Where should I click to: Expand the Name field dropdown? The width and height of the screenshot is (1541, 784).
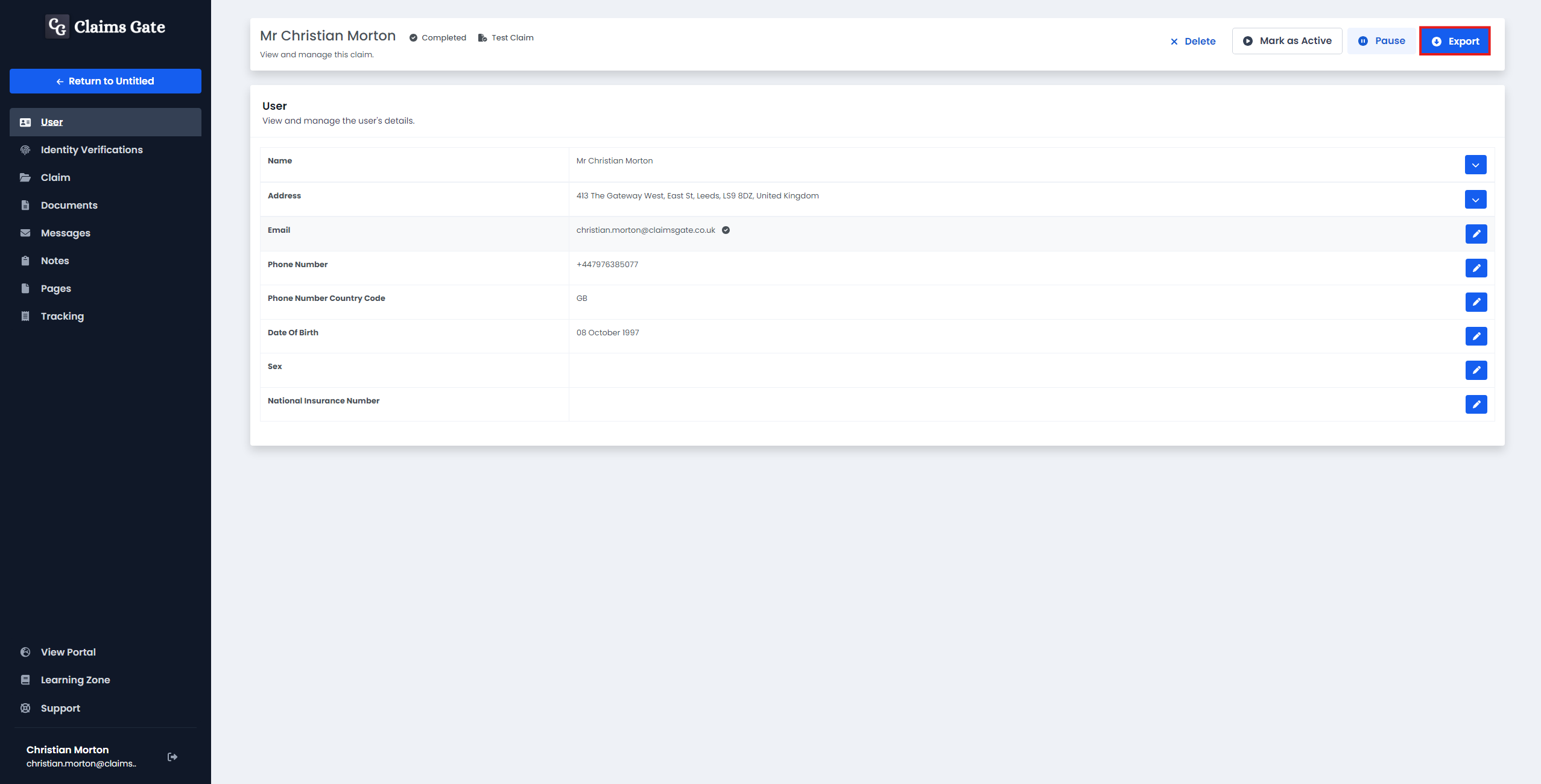pos(1476,164)
